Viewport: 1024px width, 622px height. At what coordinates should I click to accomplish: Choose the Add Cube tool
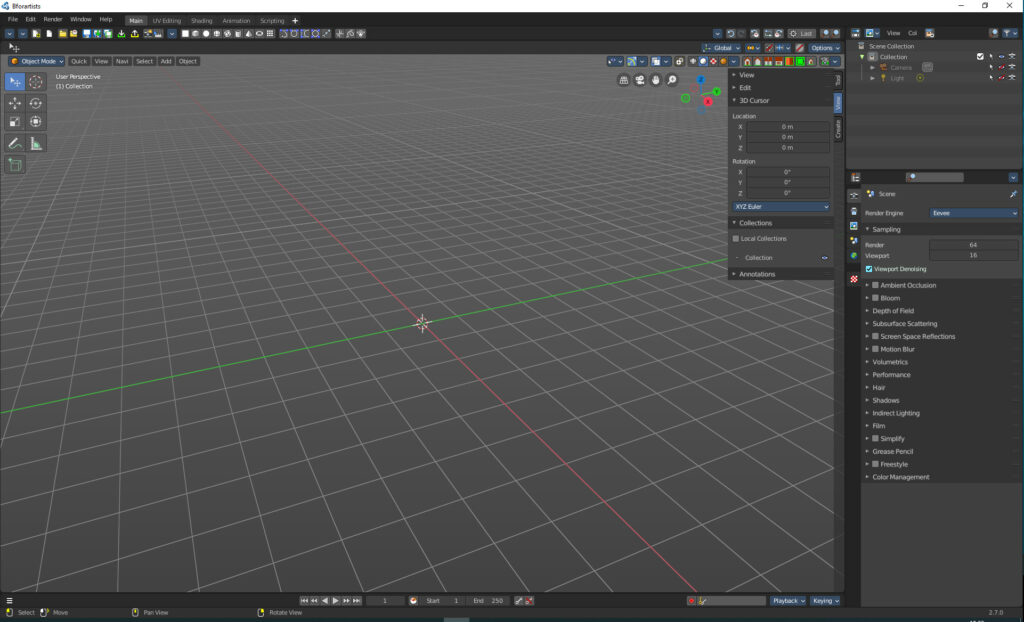(x=15, y=164)
